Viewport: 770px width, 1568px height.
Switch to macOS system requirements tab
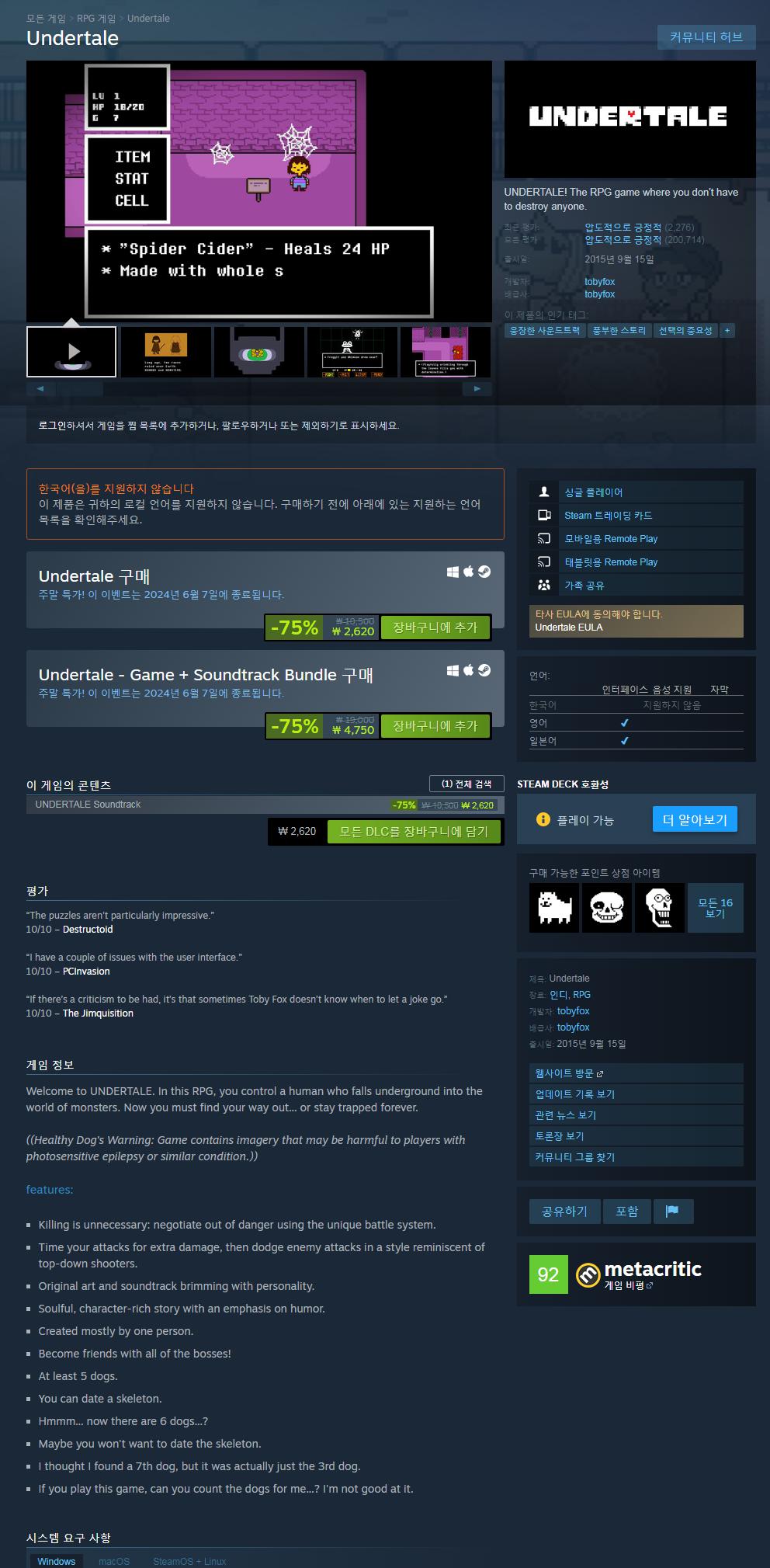coord(114,1561)
